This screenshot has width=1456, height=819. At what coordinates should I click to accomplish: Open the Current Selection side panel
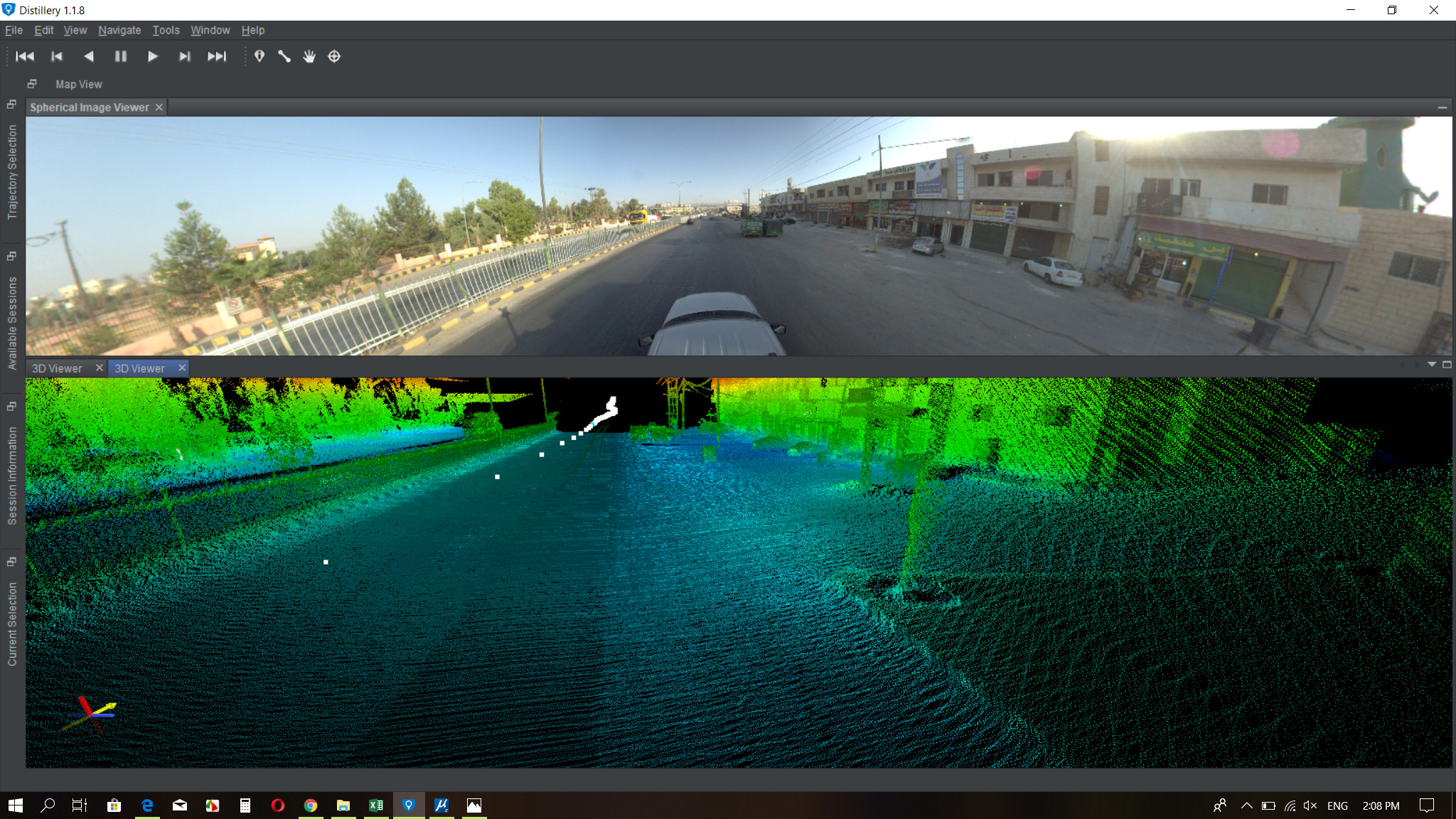click(x=12, y=624)
